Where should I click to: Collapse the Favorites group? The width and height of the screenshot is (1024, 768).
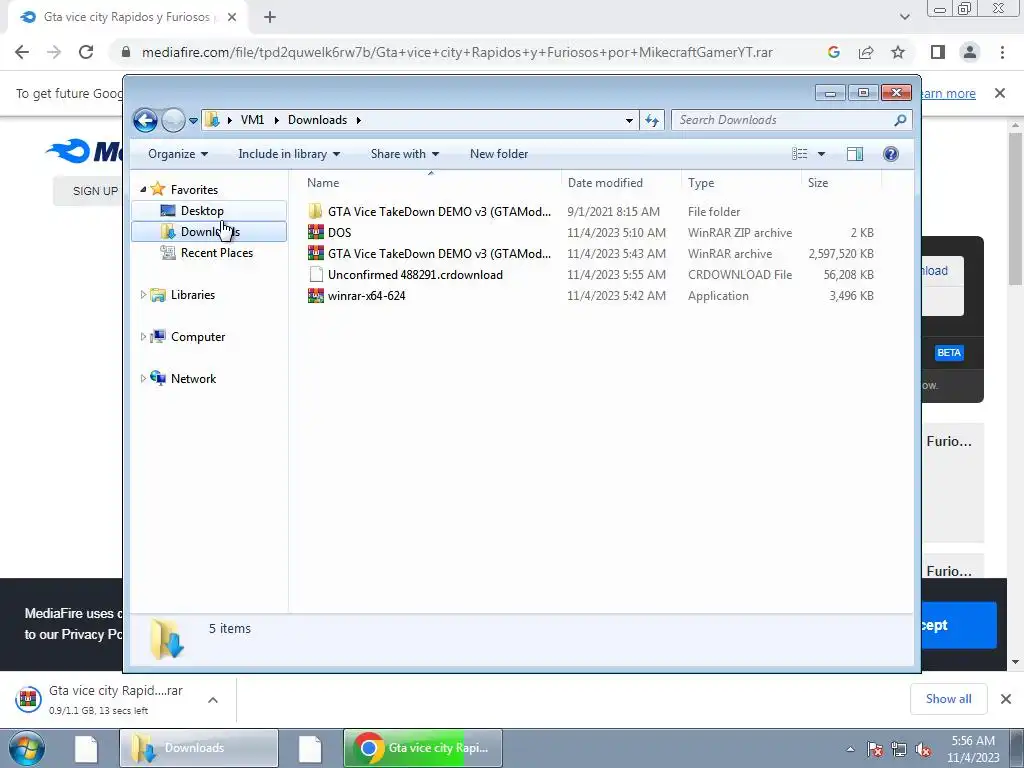tap(143, 189)
